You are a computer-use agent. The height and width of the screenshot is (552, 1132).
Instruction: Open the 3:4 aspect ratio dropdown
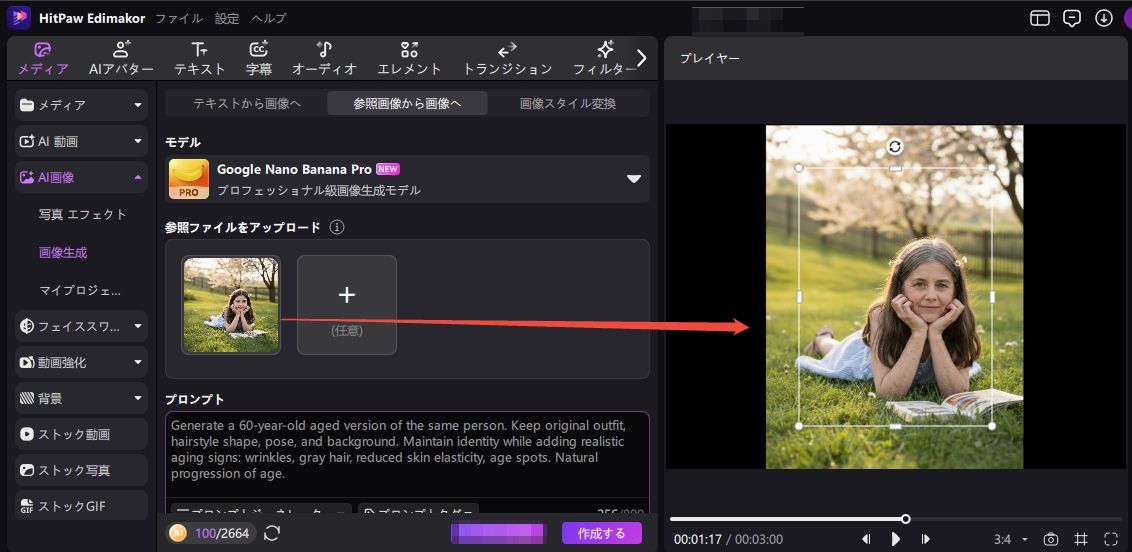point(1011,539)
